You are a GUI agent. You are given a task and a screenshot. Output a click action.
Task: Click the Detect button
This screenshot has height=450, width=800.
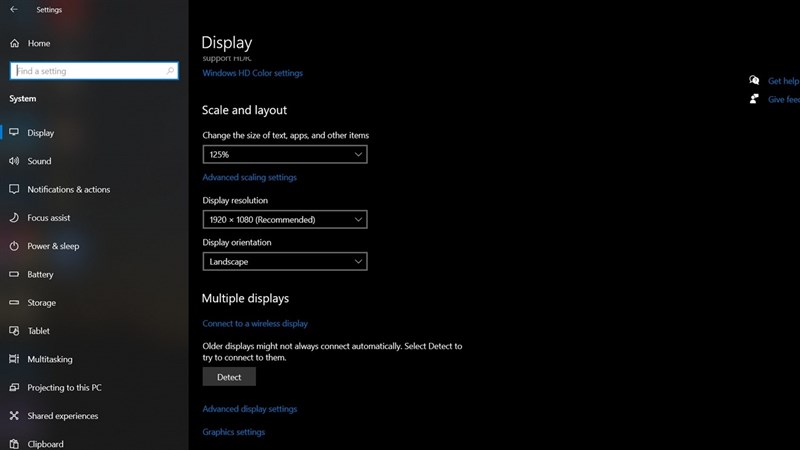tap(229, 377)
